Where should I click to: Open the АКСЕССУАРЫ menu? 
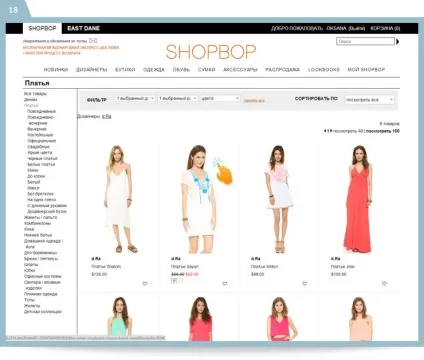[240, 70]
